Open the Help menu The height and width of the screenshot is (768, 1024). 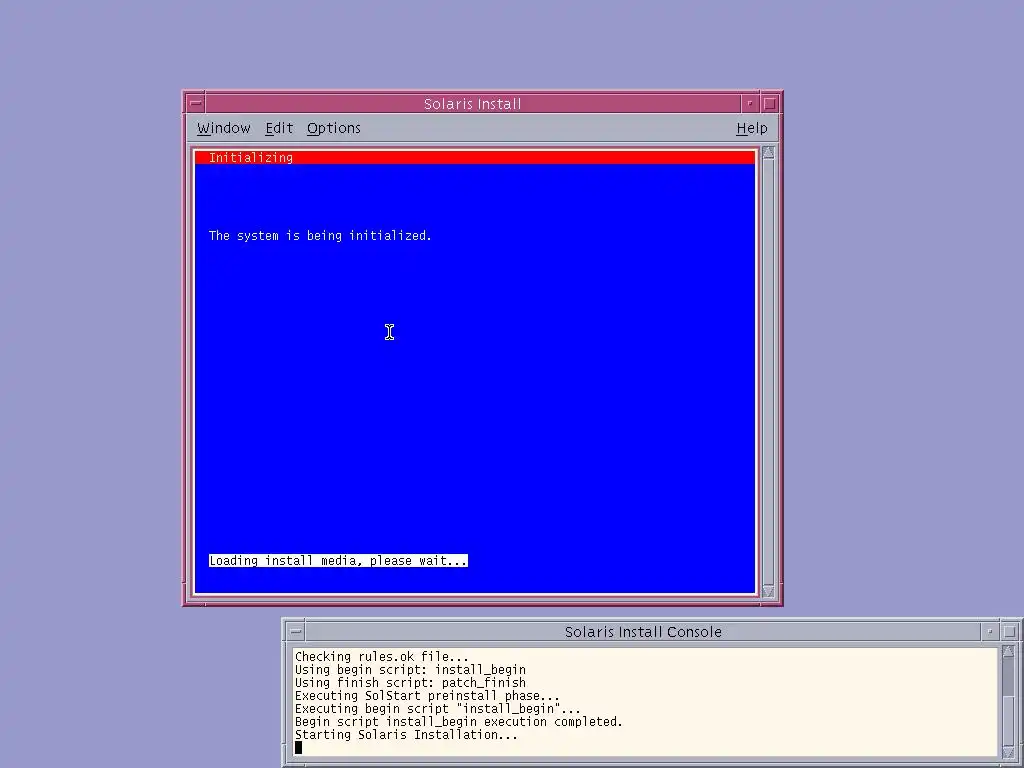[x=752, y=128]
